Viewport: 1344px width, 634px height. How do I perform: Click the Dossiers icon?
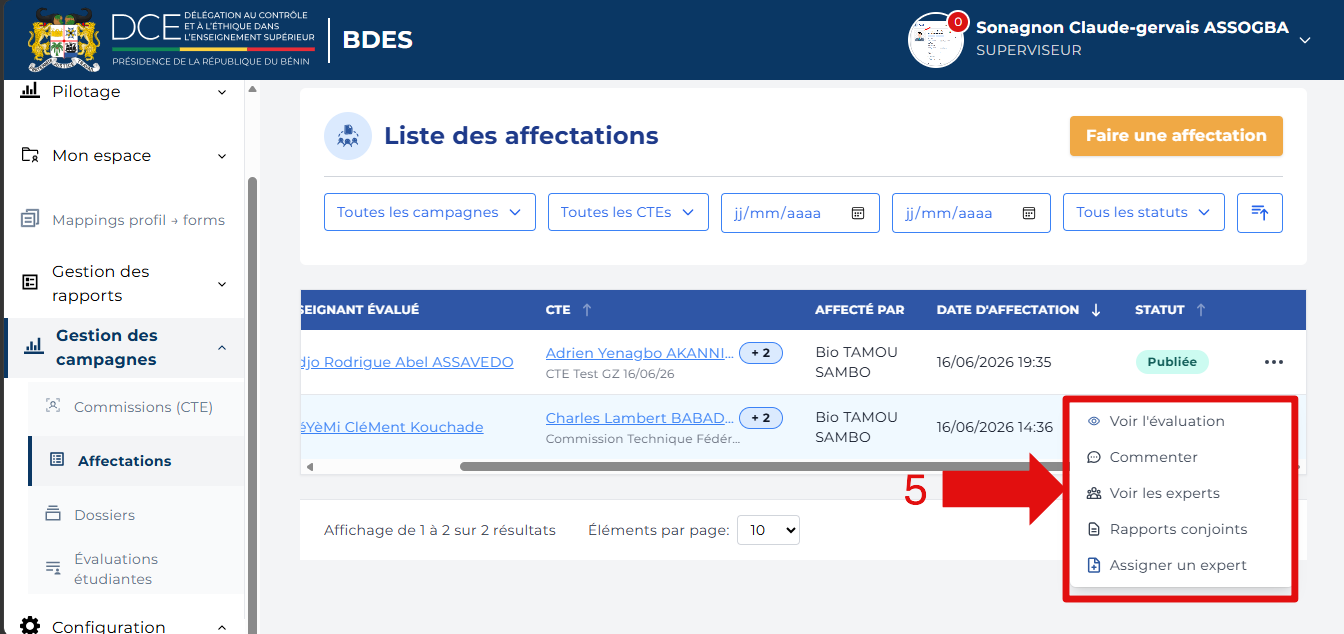53,514
